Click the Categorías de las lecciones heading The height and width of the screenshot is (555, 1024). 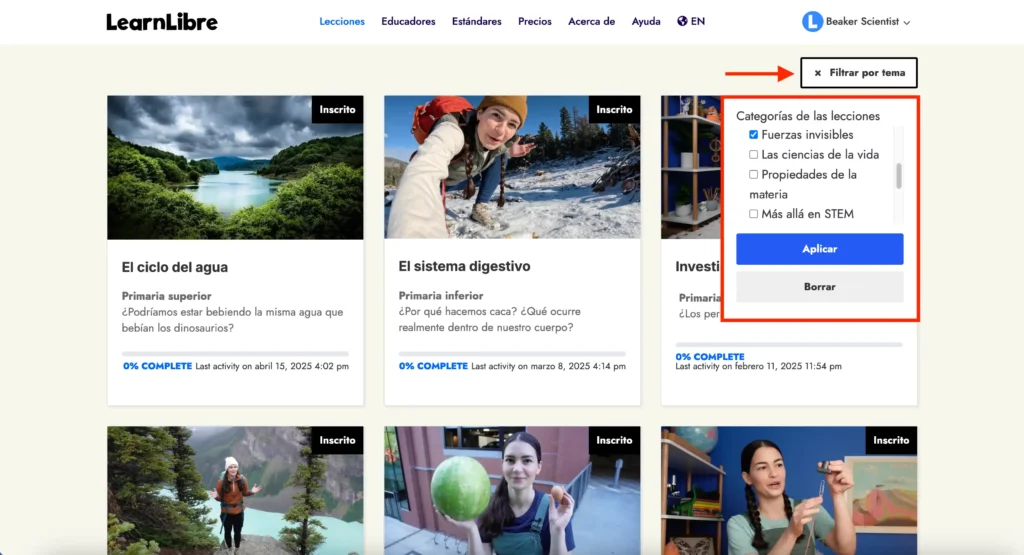coord(808,116)
